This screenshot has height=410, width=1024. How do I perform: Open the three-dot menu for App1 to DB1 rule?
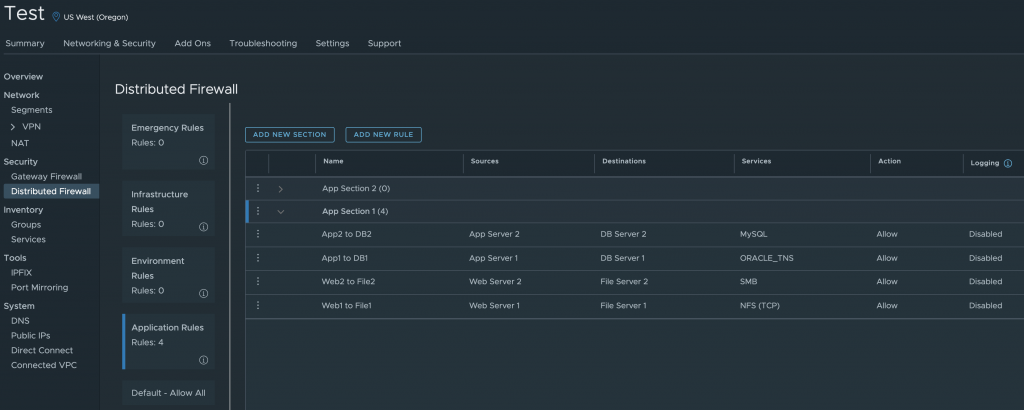tap(257, 258)
